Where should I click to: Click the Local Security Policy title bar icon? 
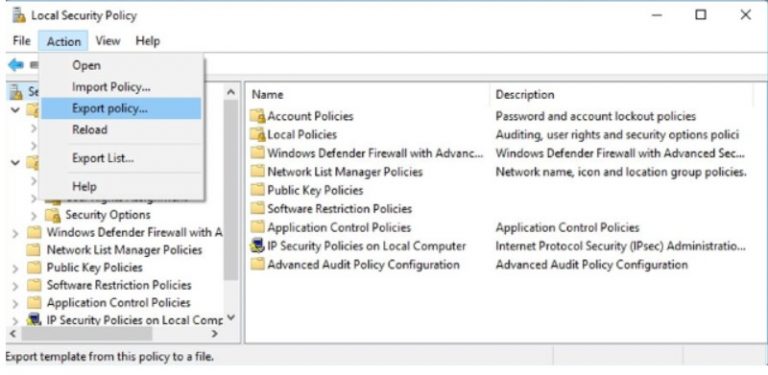19,16
